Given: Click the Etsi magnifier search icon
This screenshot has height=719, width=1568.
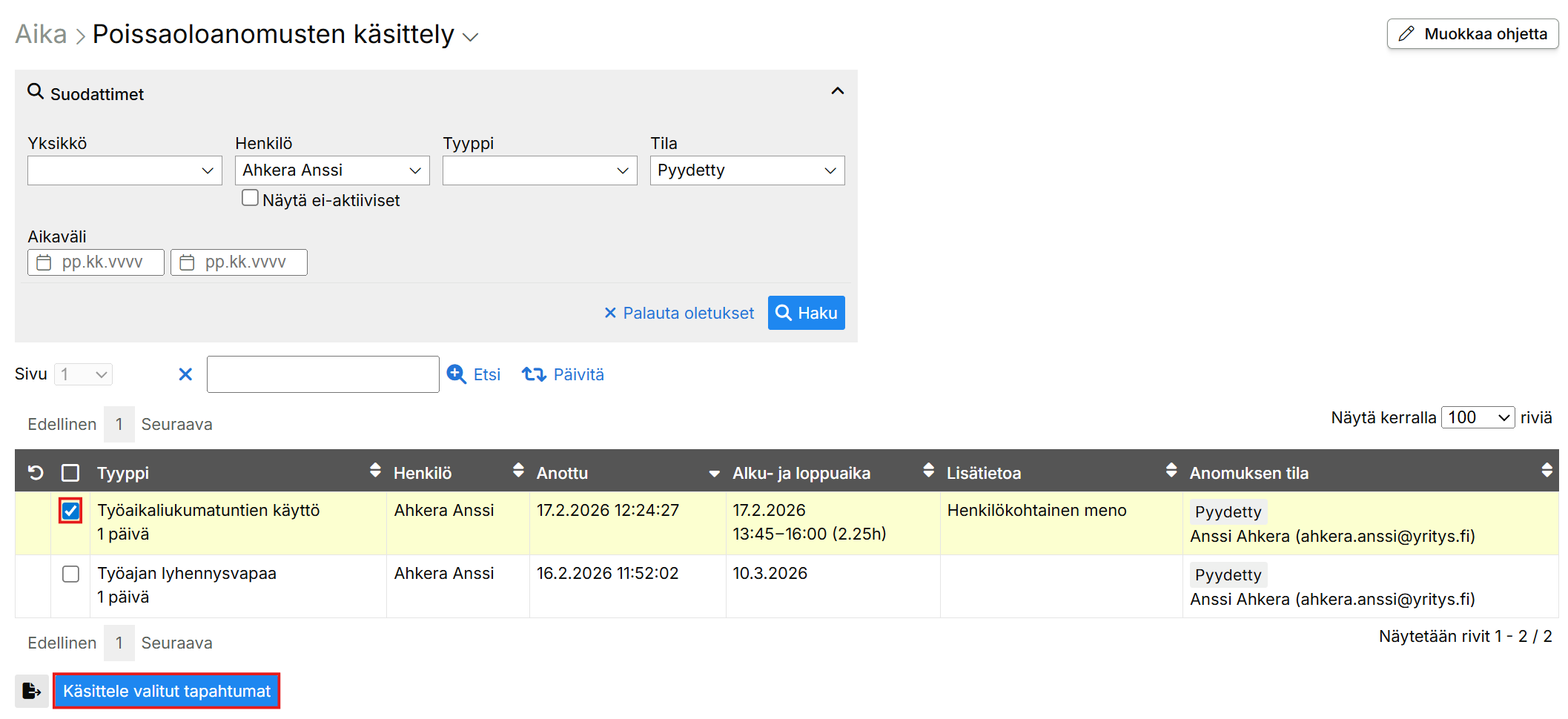Looking at the screenshot, I should [457, 374].
